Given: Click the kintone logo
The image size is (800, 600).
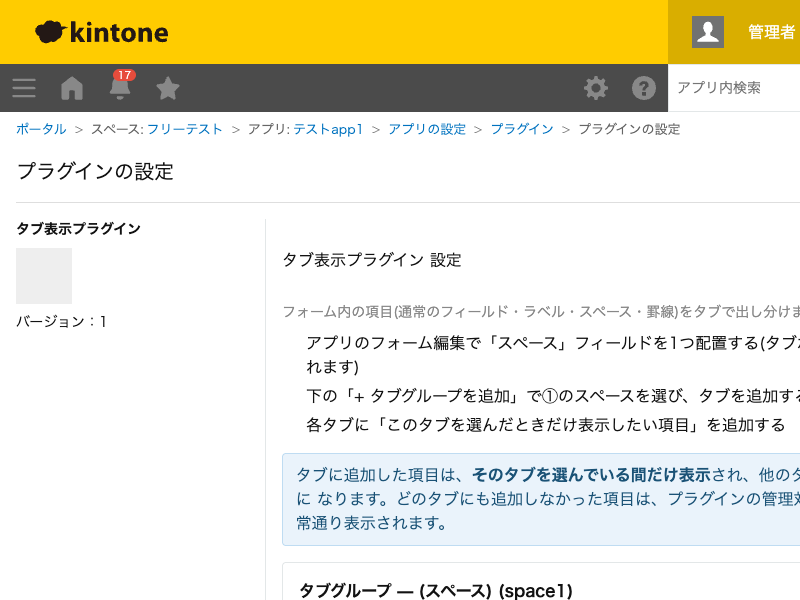Looking at the screenshot, I should click(102, 32).
